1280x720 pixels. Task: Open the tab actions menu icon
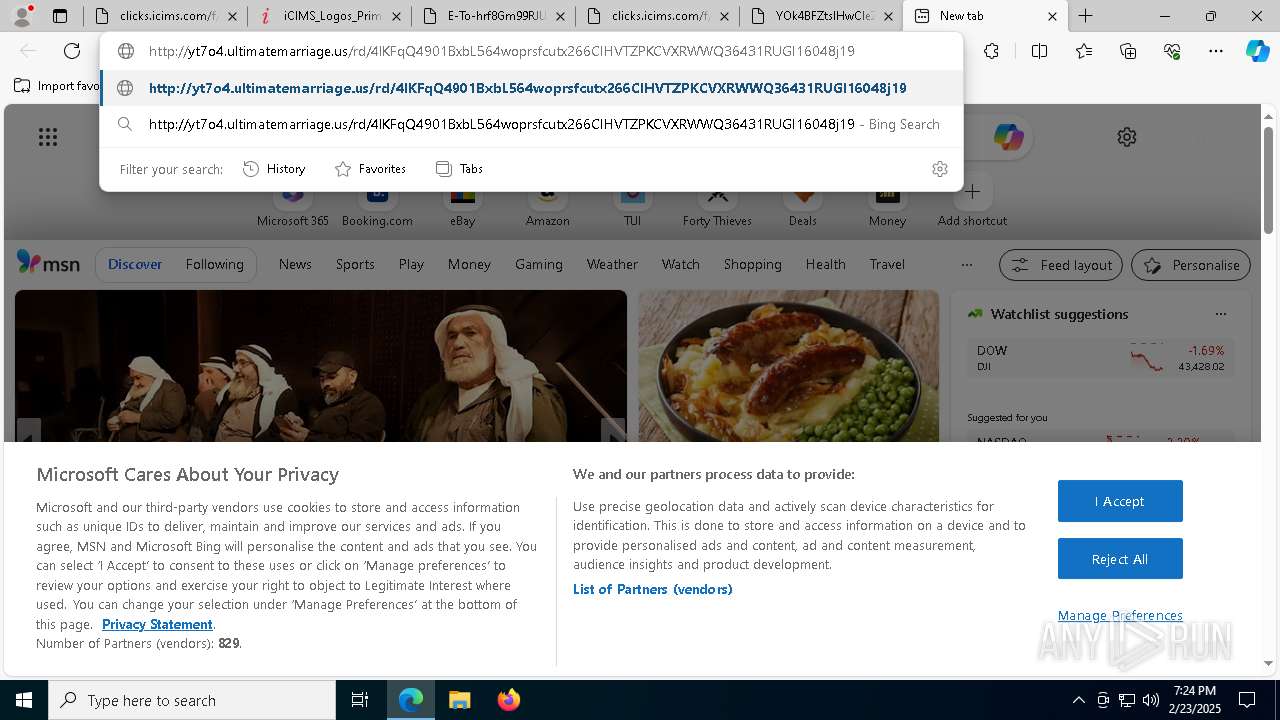click(60, 16)
